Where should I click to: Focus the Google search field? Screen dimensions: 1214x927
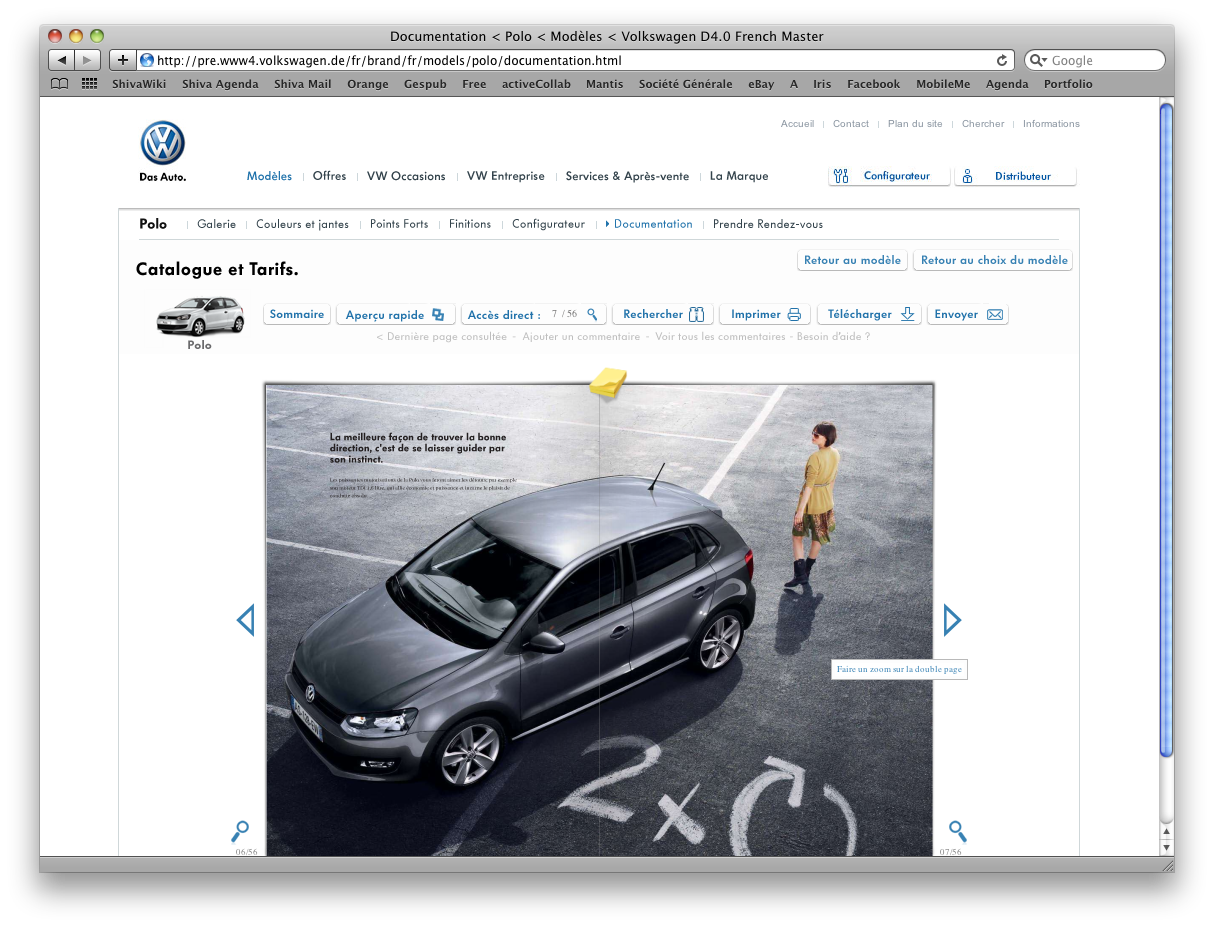tap(1095, 60)
